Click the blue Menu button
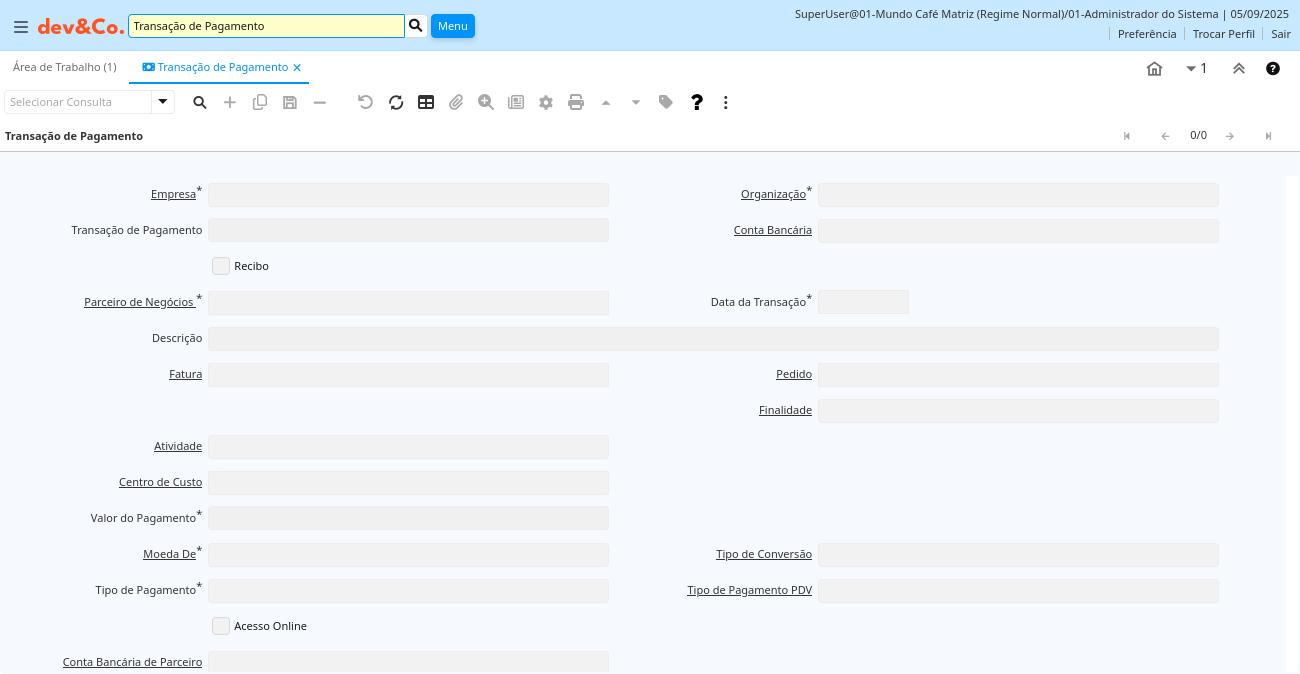The image size is (1300, 674). click(x=453, y=26)
